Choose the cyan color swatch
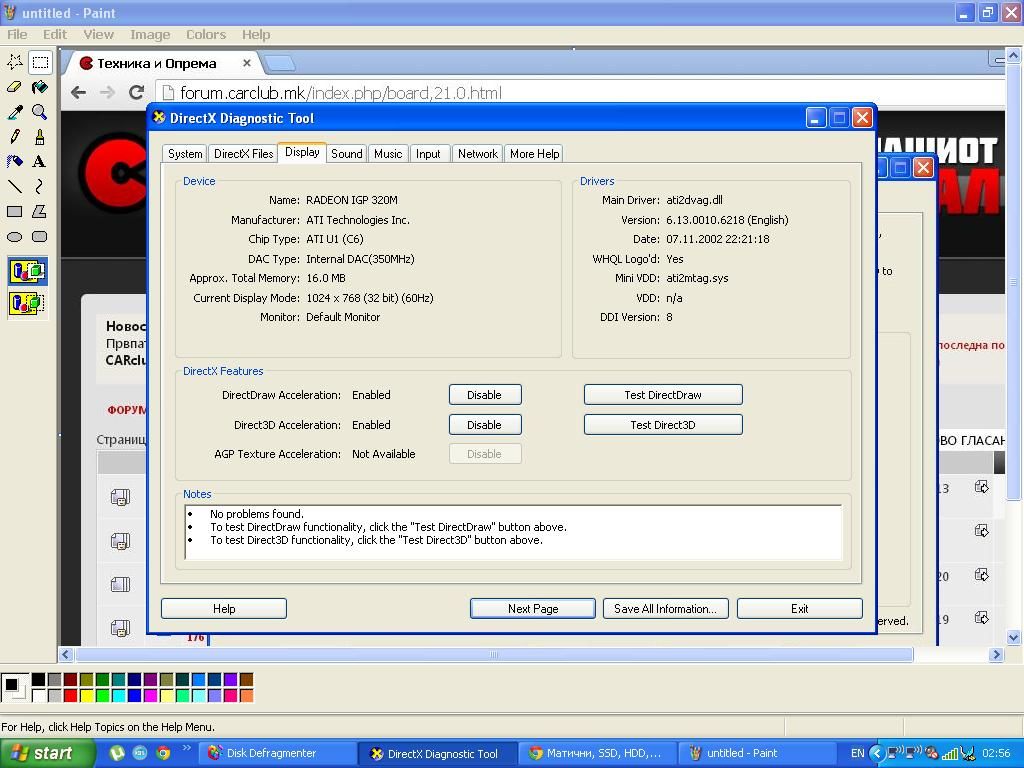Image resolution: width=1024 pixels, height=768 pixels. 118,696
